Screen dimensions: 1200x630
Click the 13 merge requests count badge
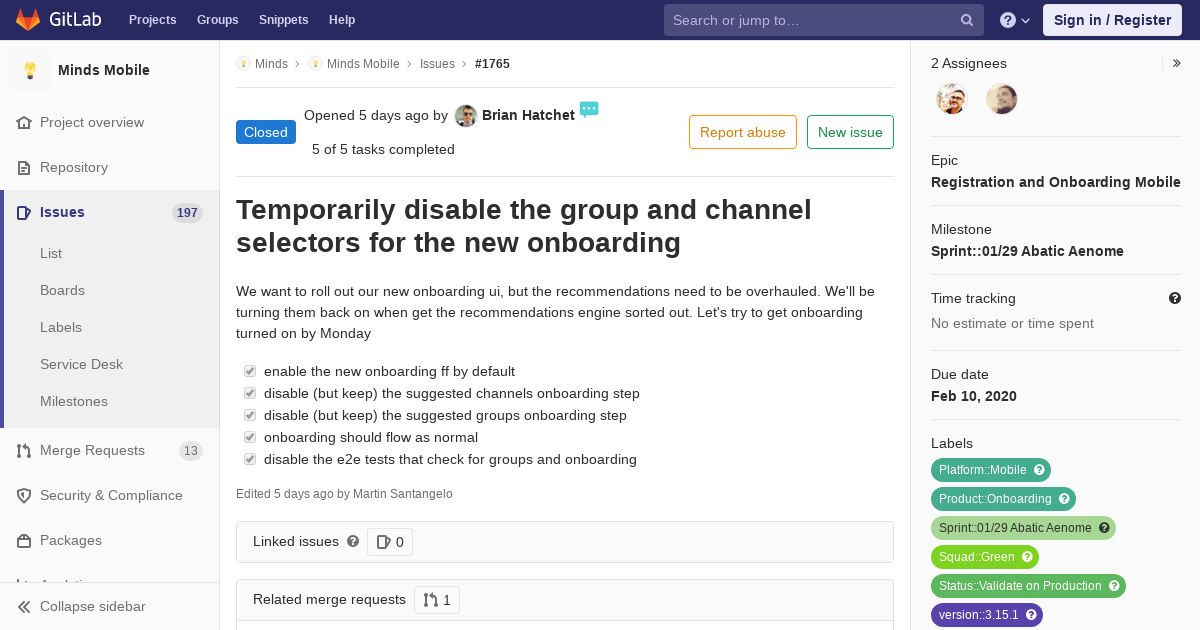(190, 451)
